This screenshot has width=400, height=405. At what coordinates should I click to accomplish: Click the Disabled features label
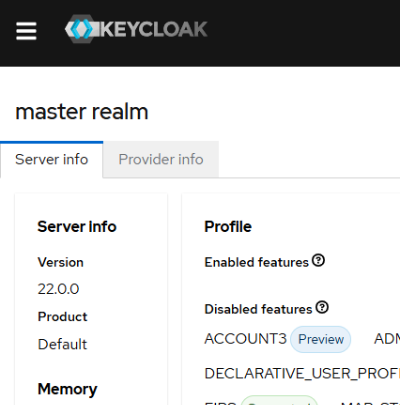[x=258, y=309]
